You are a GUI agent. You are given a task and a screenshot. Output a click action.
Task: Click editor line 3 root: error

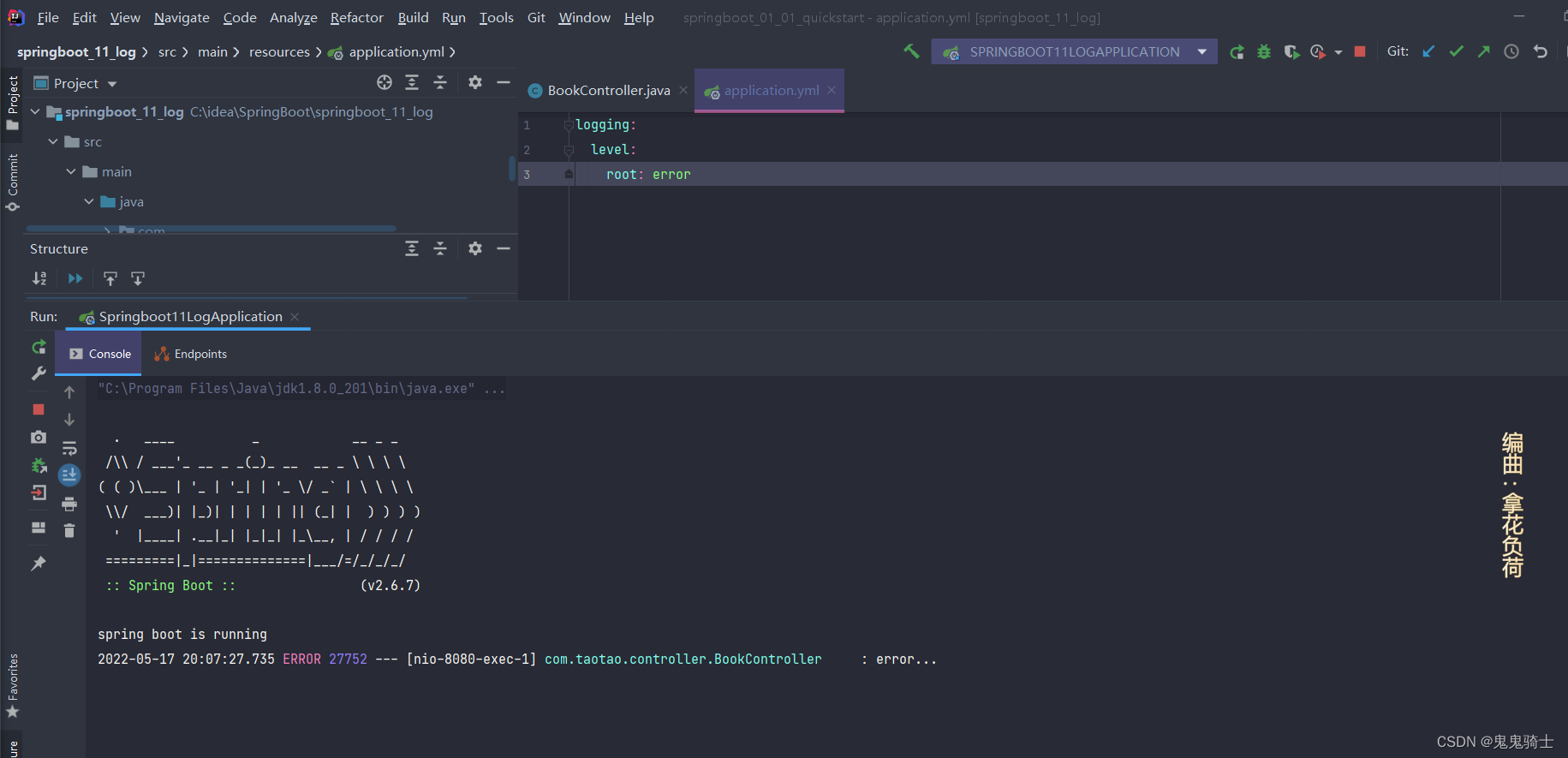(648, 175)
